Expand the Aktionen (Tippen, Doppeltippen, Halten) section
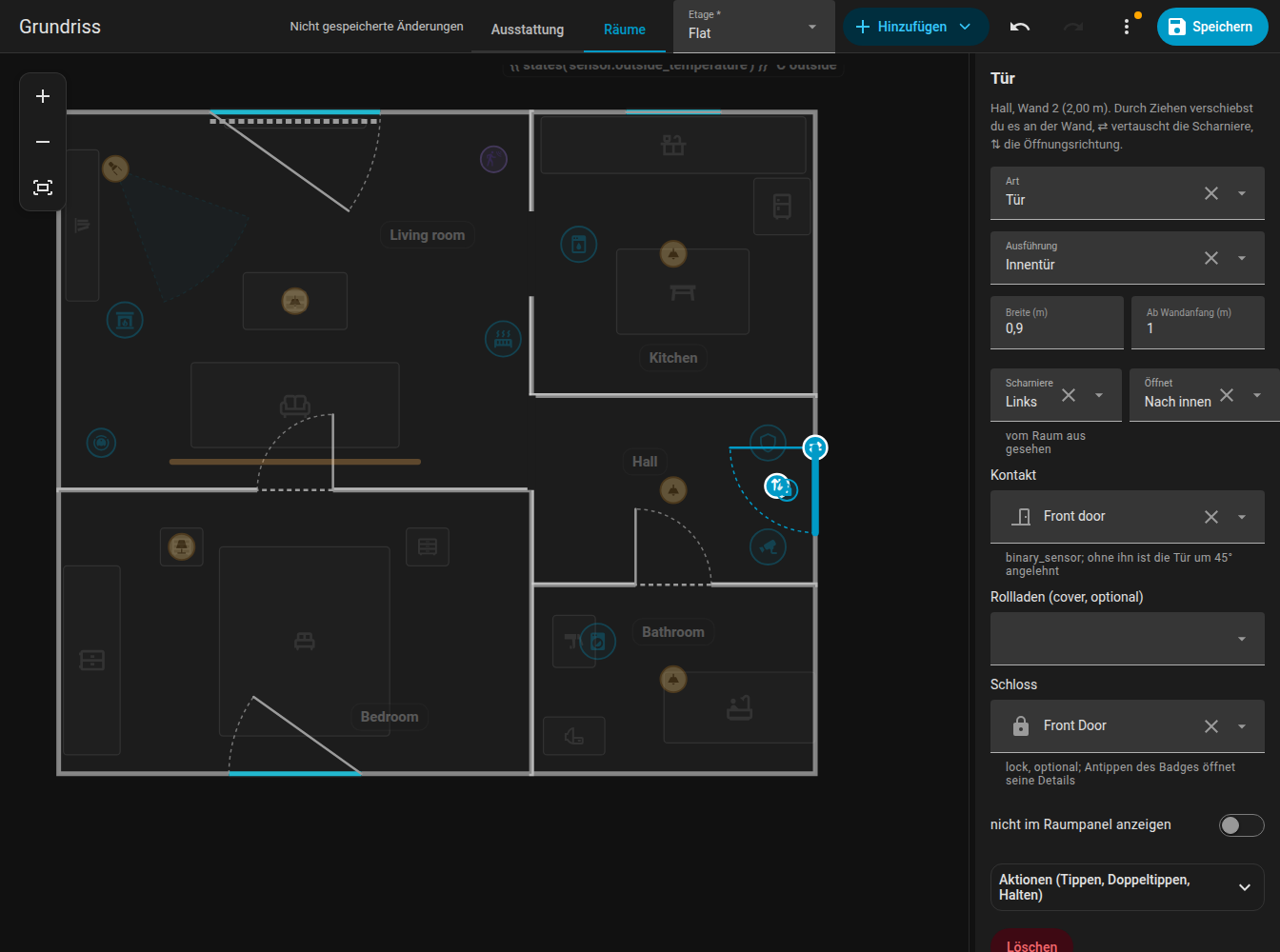 click(x=1128, y=887)
